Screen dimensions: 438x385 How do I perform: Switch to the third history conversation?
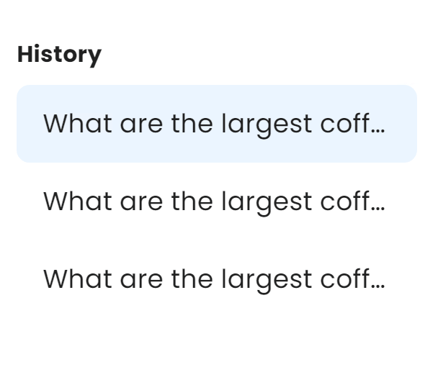click(217, 279)
